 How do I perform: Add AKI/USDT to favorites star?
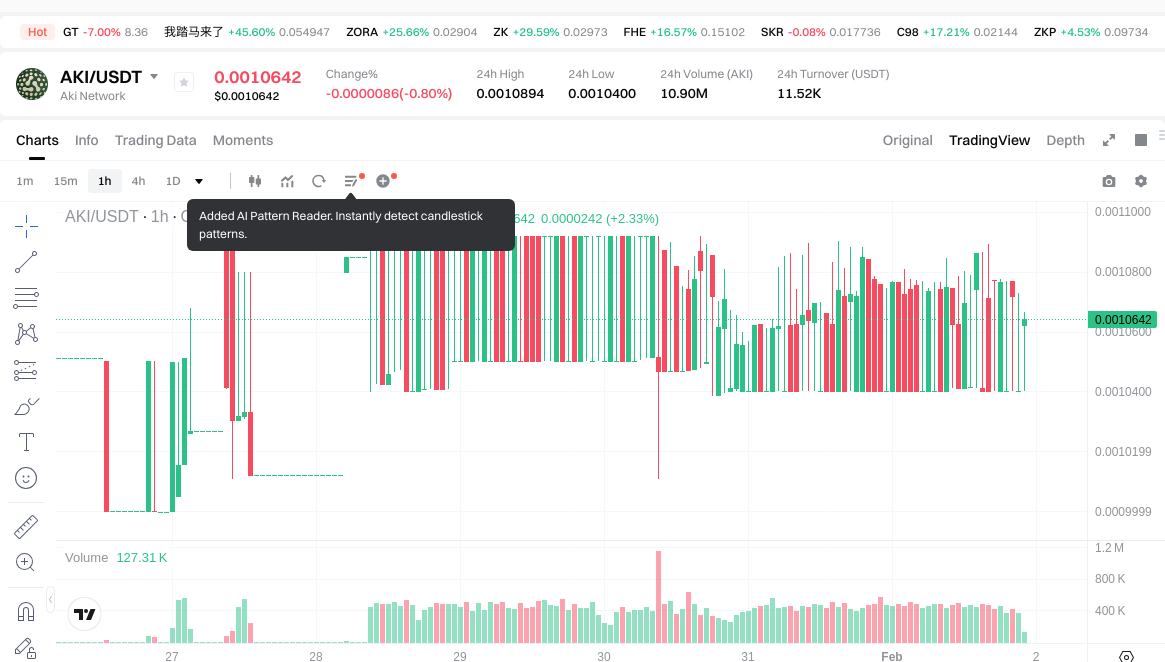[x=184, y=82]
